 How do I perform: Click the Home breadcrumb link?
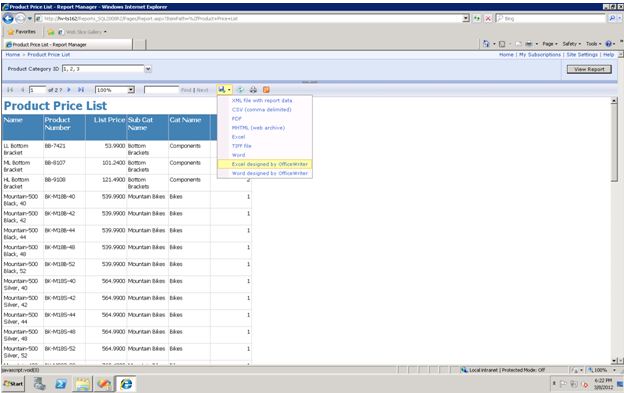(13, 54)
